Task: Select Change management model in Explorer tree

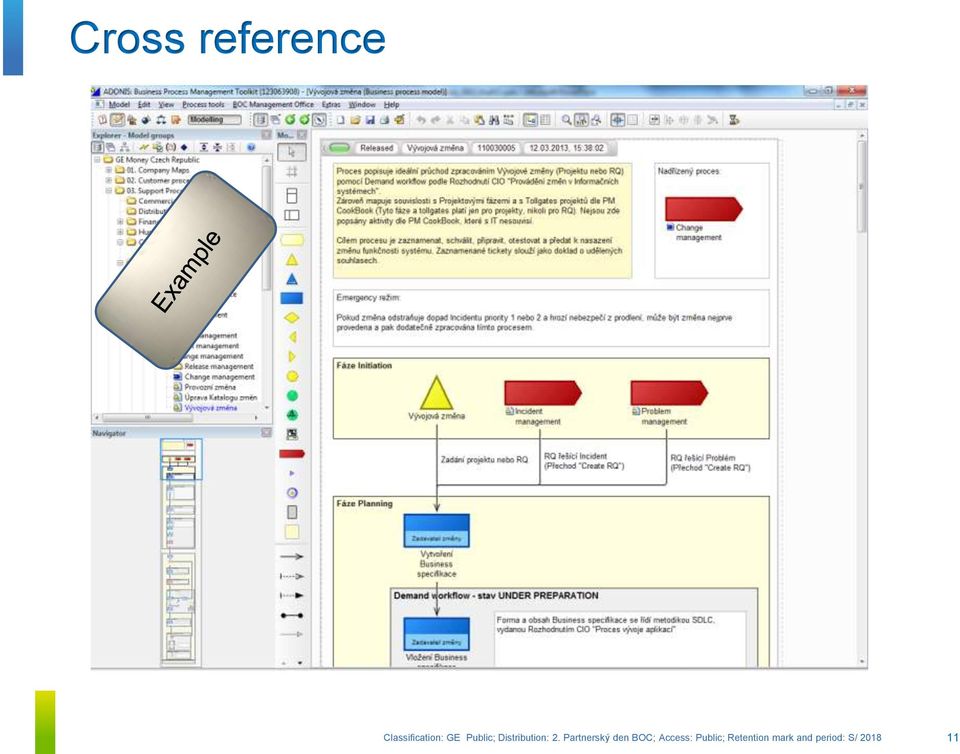Action: point(219,377)
